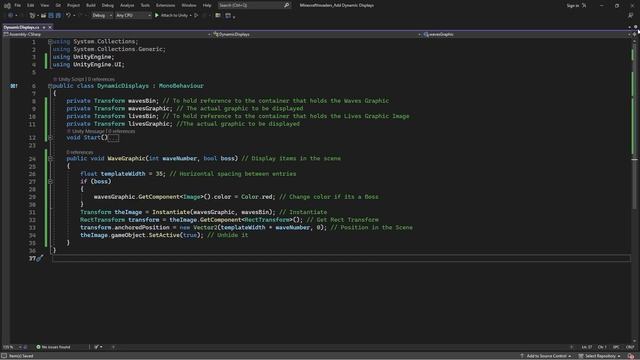This screenshot has width=640, height=360.
Task: Click the toolbar icon after Start Without Debugging
Action: pyautogui.click(x=218, y=16)
